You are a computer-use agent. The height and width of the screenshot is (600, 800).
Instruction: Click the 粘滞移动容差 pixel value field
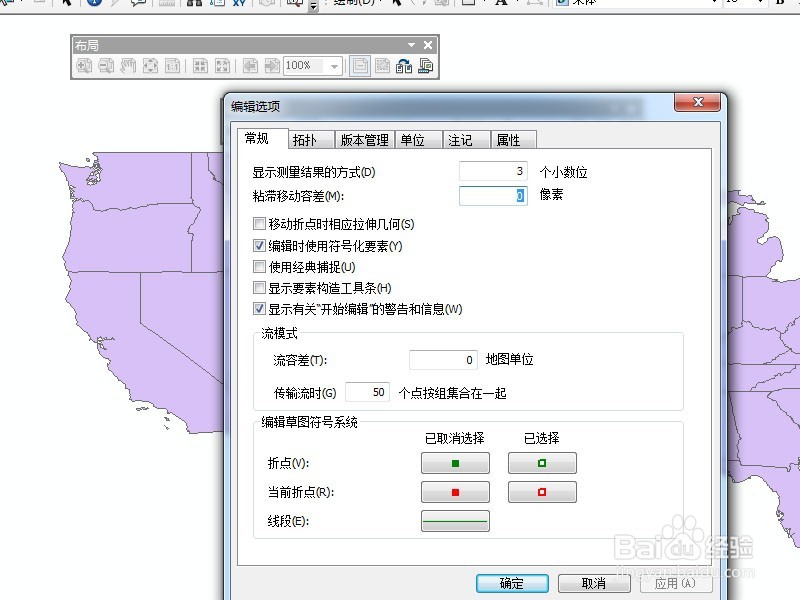pos(493,196)
